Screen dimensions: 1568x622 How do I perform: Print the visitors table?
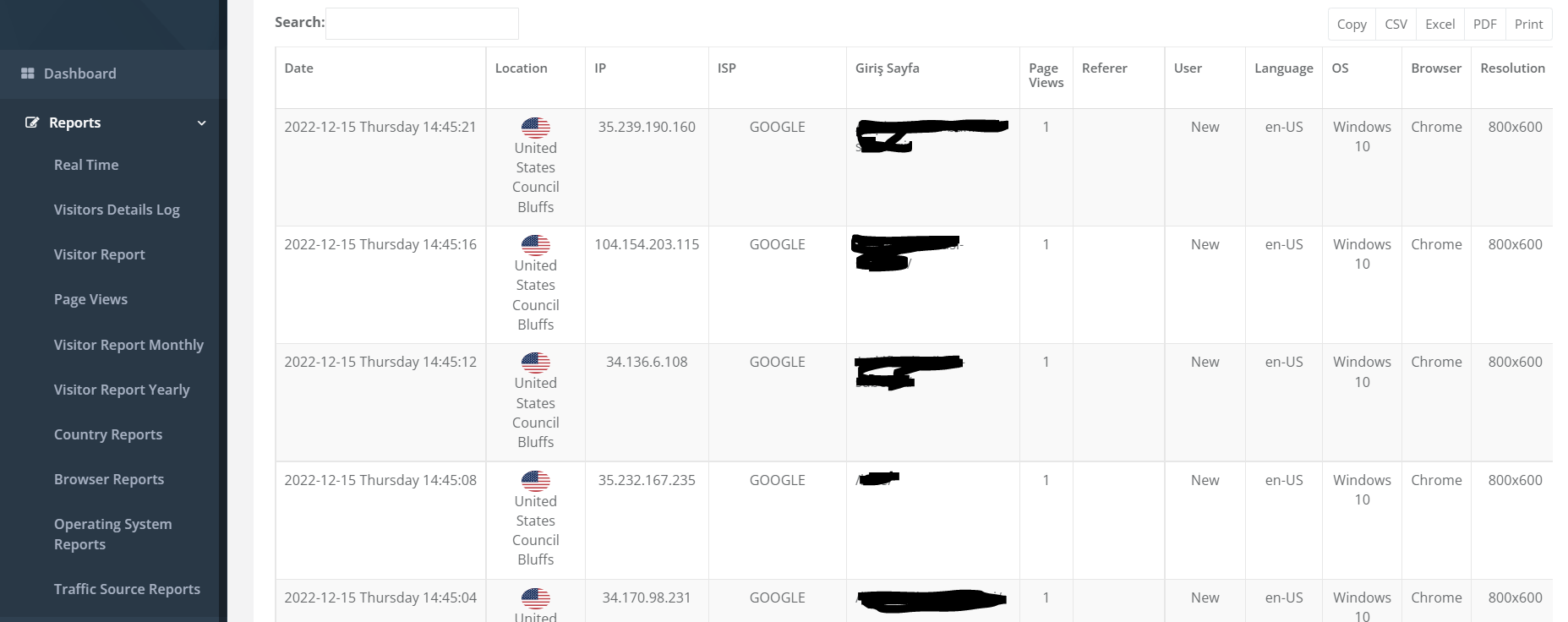click(x=1528, y=25)
